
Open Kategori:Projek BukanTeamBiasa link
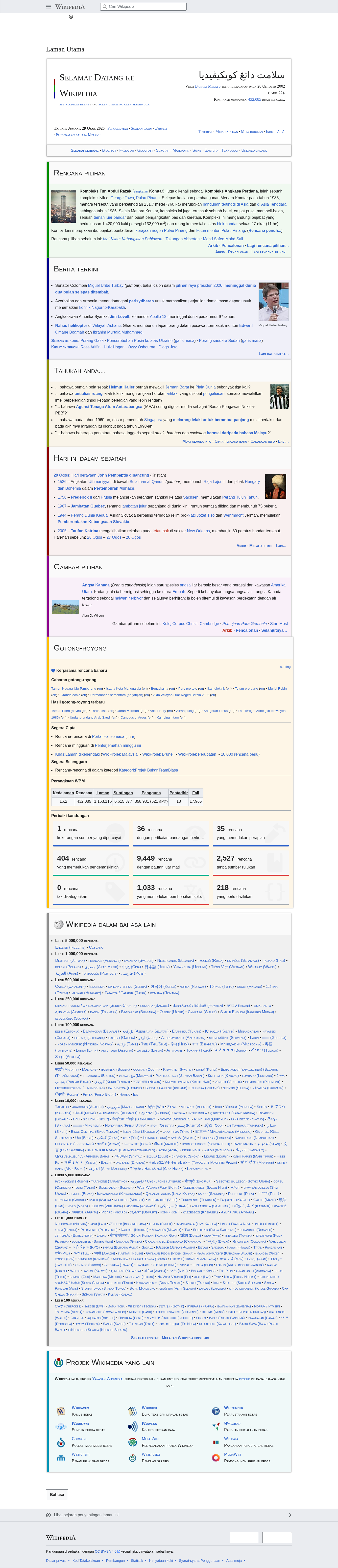(149, 770)
